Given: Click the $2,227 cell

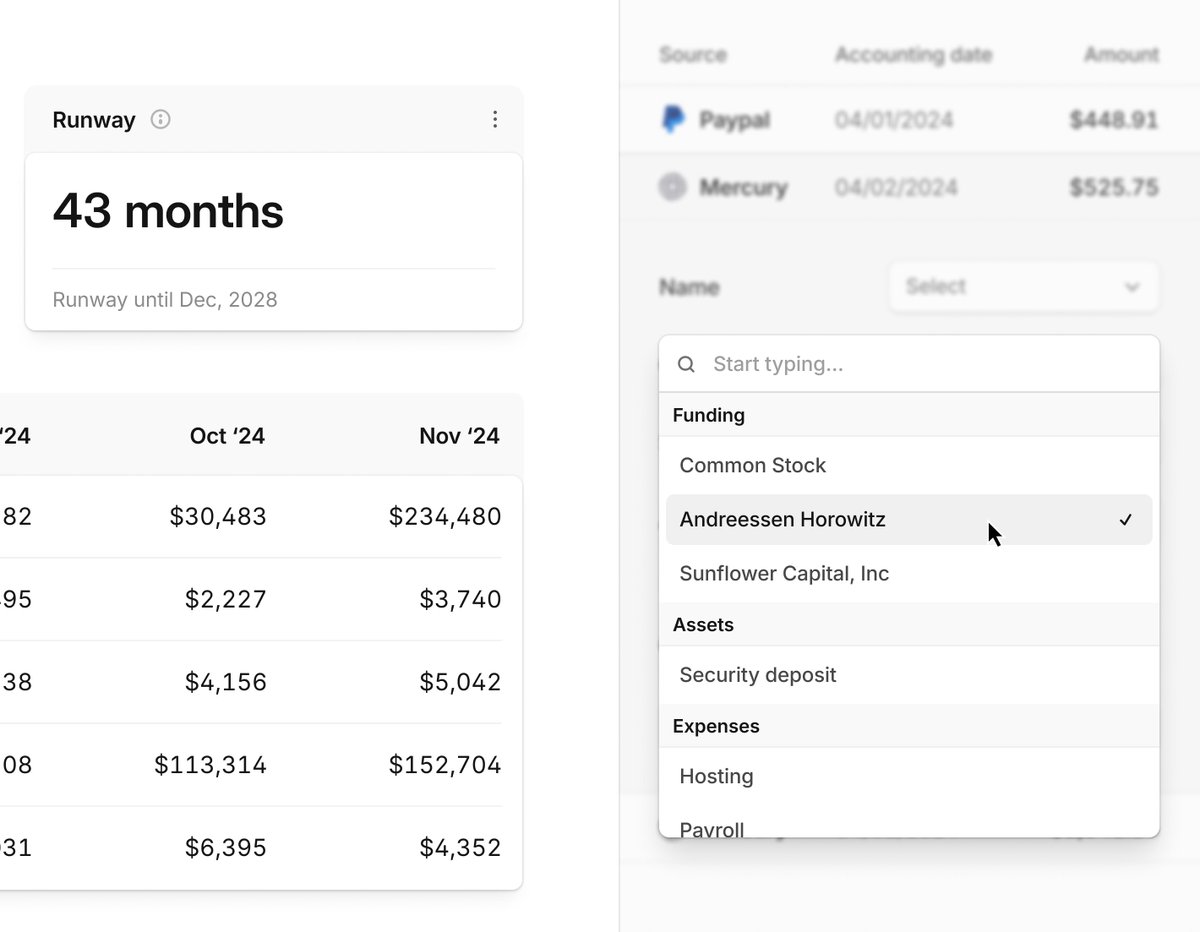Looking at the screenshot, I should tap(226, 600).
